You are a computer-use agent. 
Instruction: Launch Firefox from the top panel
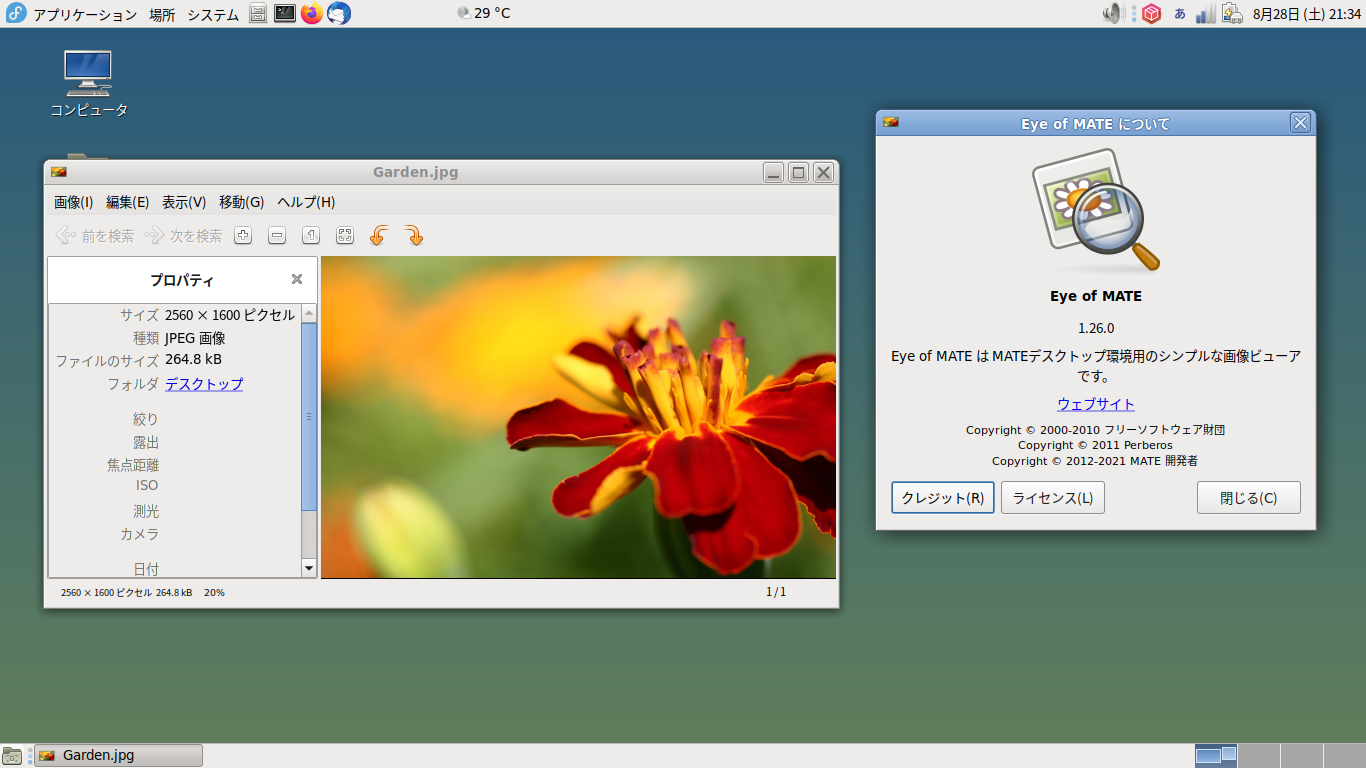pos(312,13)
